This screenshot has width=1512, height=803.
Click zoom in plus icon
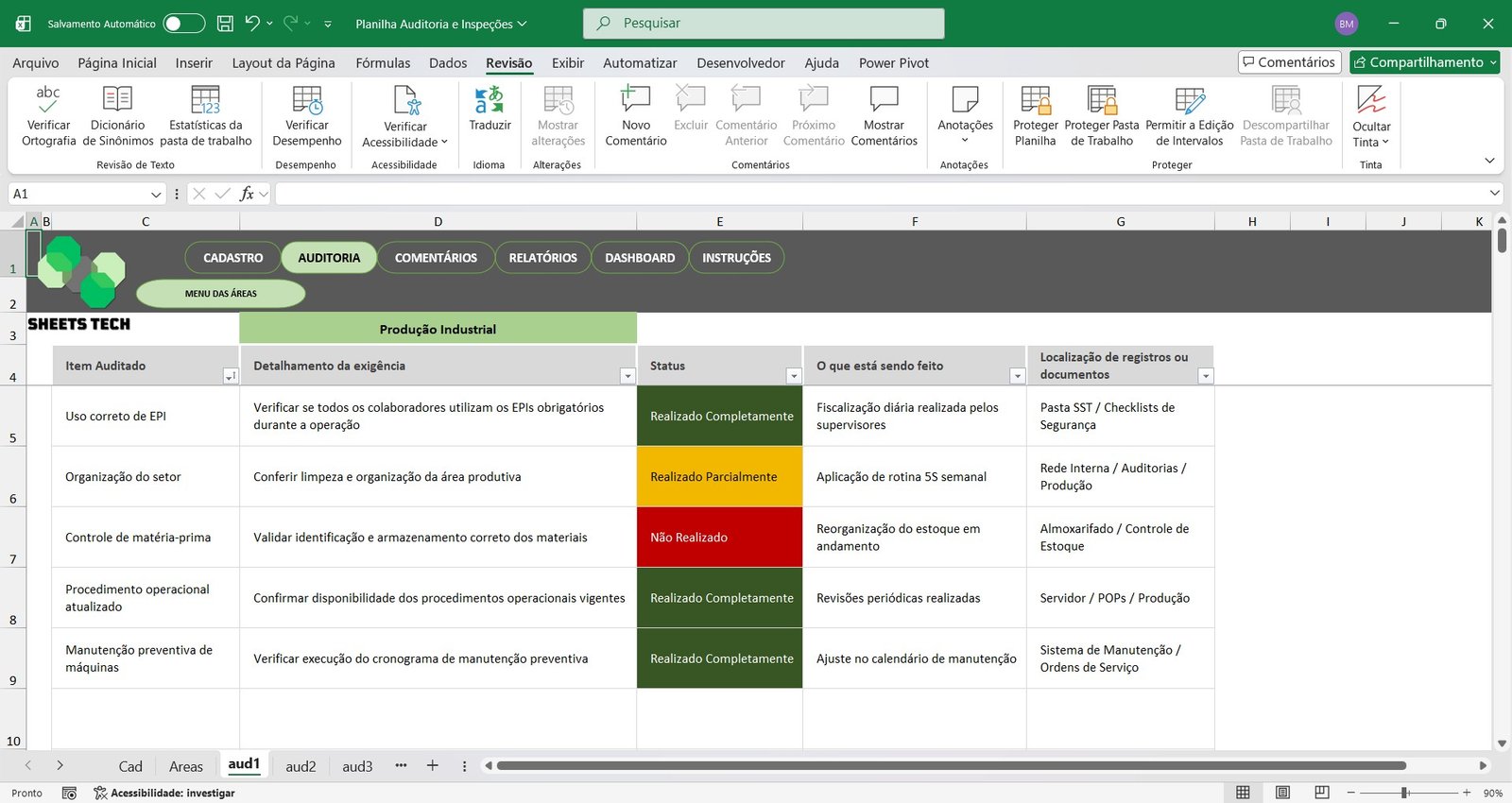pyautogui.click(x=1467, y=793)
